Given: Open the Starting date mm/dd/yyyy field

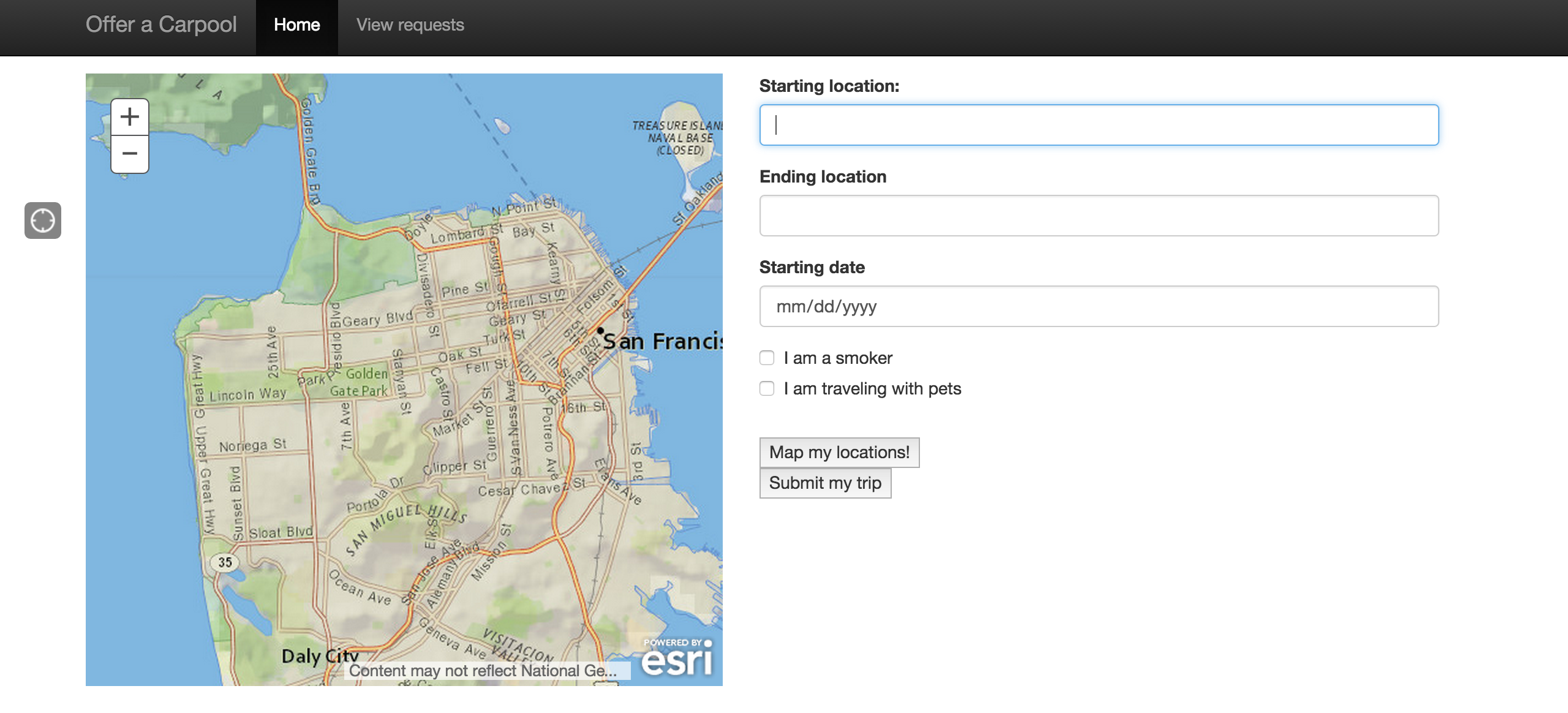Looking at the screenshot, I should (1099, 306).
